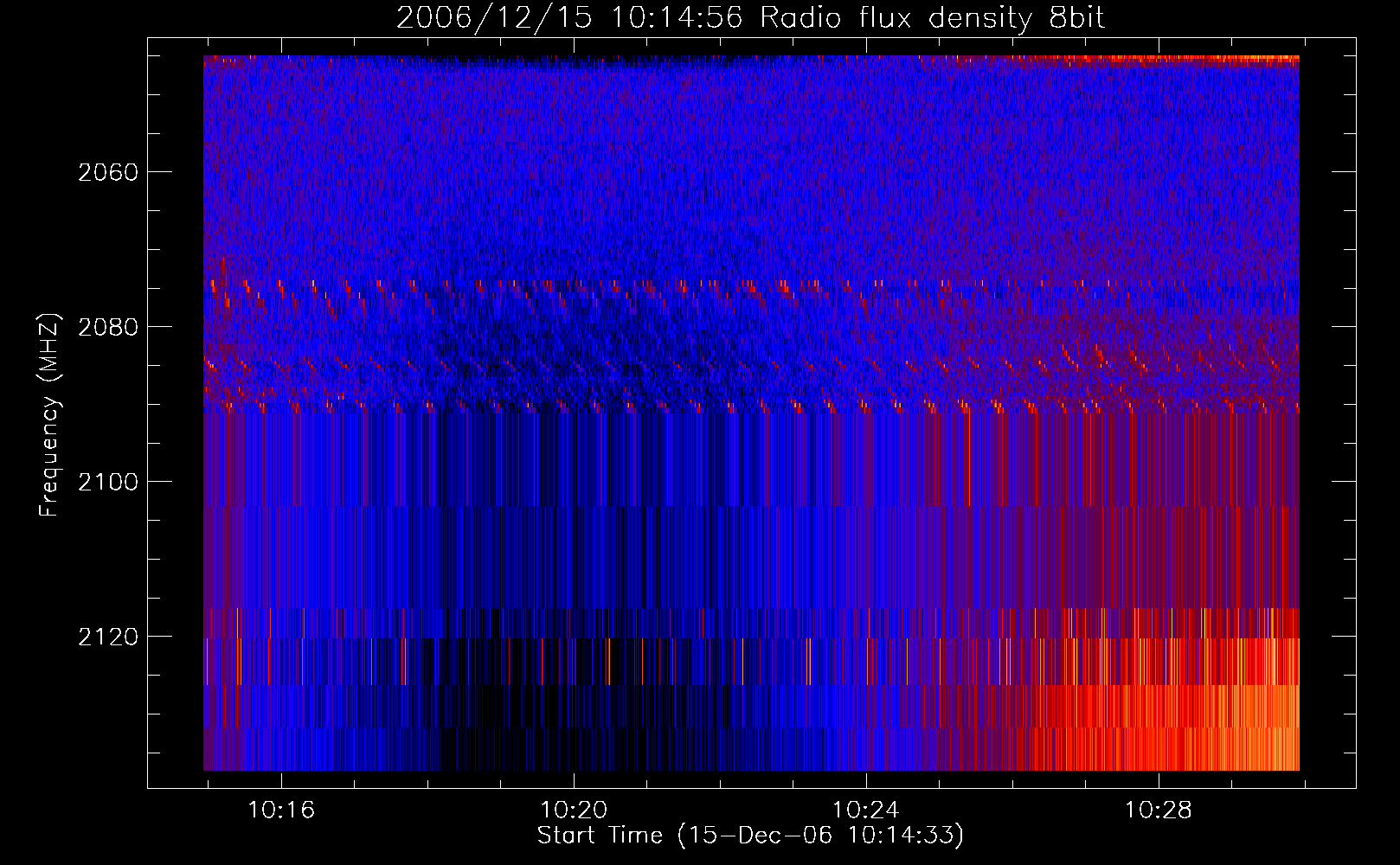
Task: Click the 10:24 time tick label
Action: [x=865, y=810]
